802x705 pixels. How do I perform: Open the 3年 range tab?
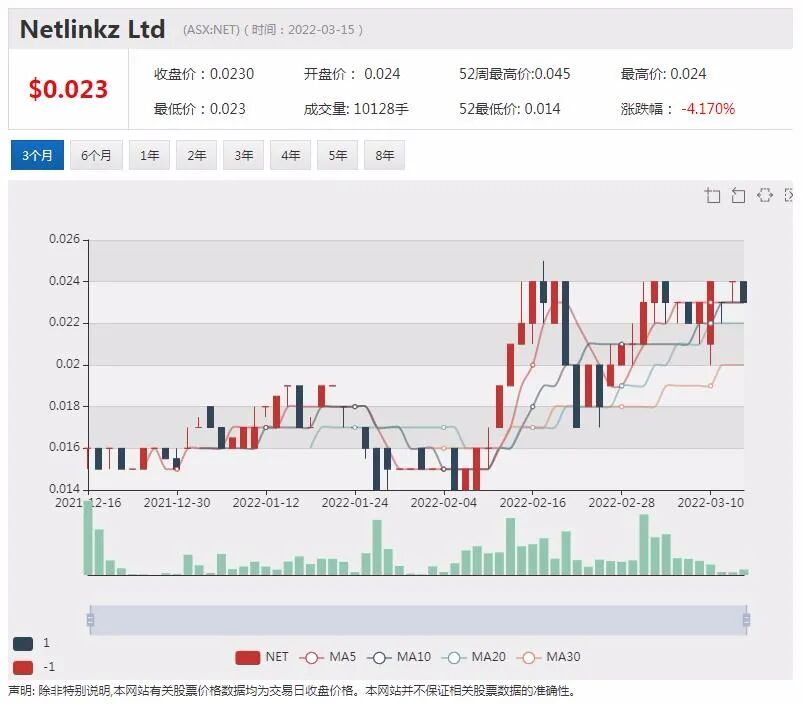(243, 155)
